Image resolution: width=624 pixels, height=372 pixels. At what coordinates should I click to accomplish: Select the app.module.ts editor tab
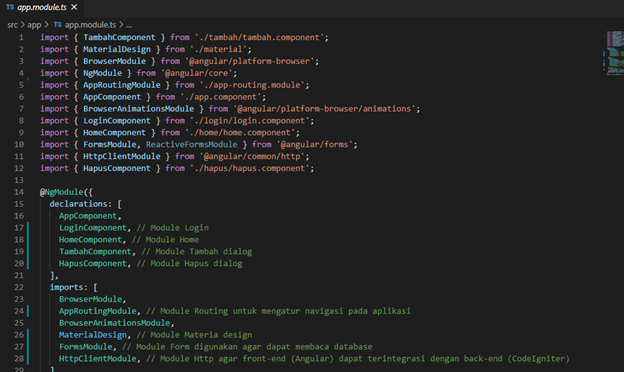pyautogui.click(x=42, y=8)
